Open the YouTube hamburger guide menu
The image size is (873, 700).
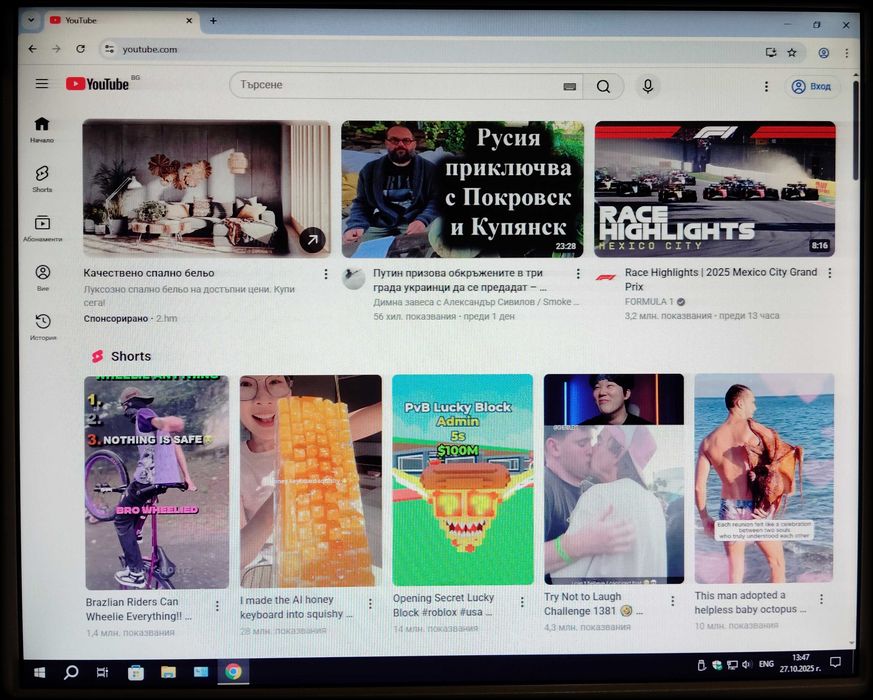[42, 84]
